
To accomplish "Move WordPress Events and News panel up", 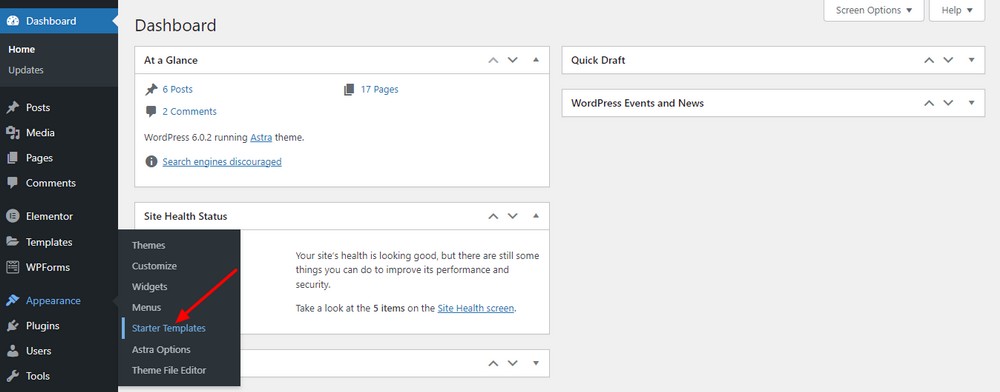I will click(929, 103).
